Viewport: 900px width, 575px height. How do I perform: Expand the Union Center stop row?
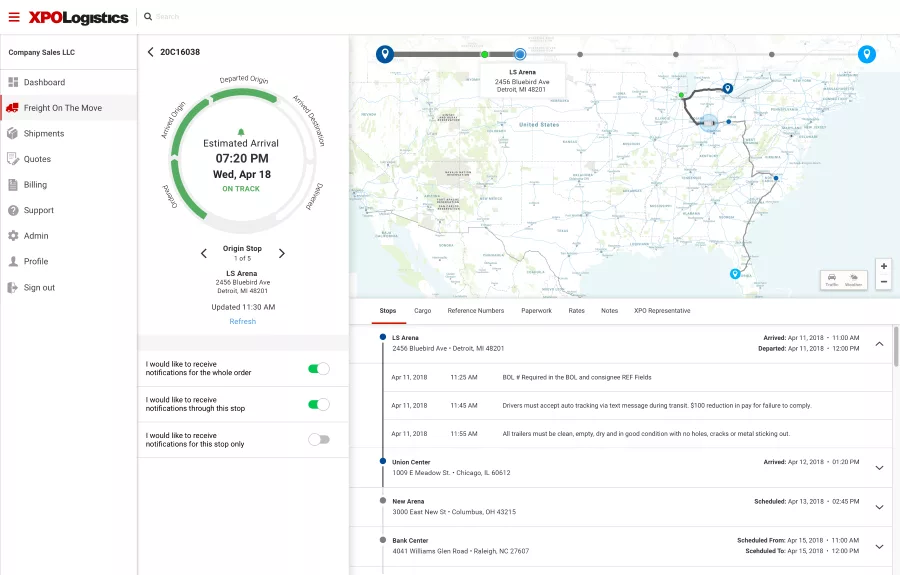point(879,468)
